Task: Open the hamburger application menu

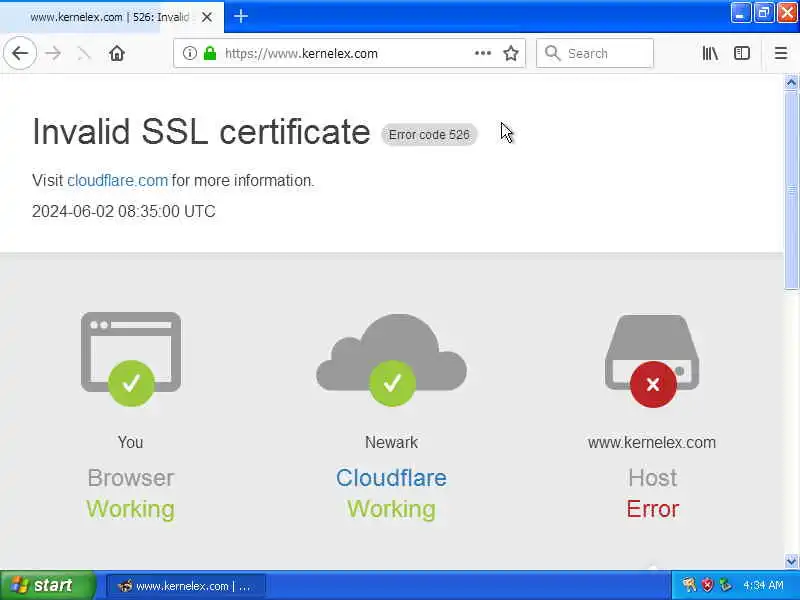Action: coord(781,53)
